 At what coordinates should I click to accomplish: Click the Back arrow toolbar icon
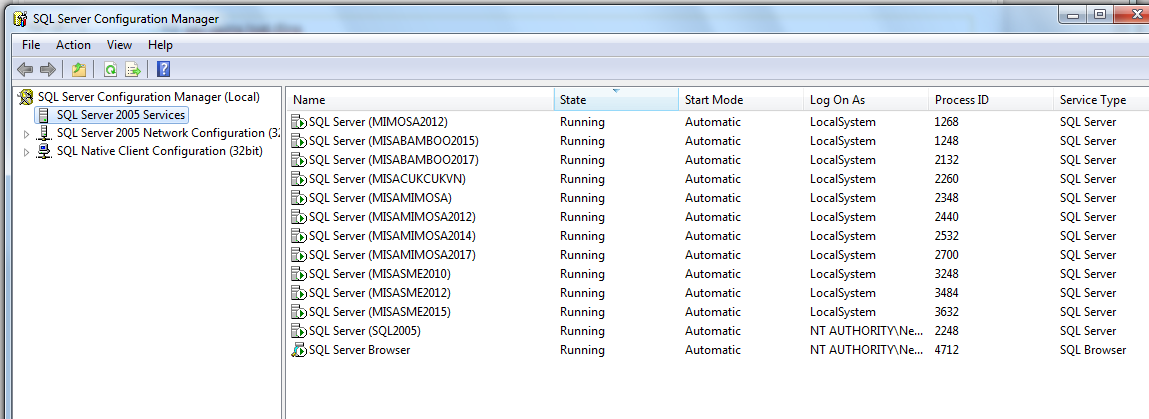[x=25, y=70]
